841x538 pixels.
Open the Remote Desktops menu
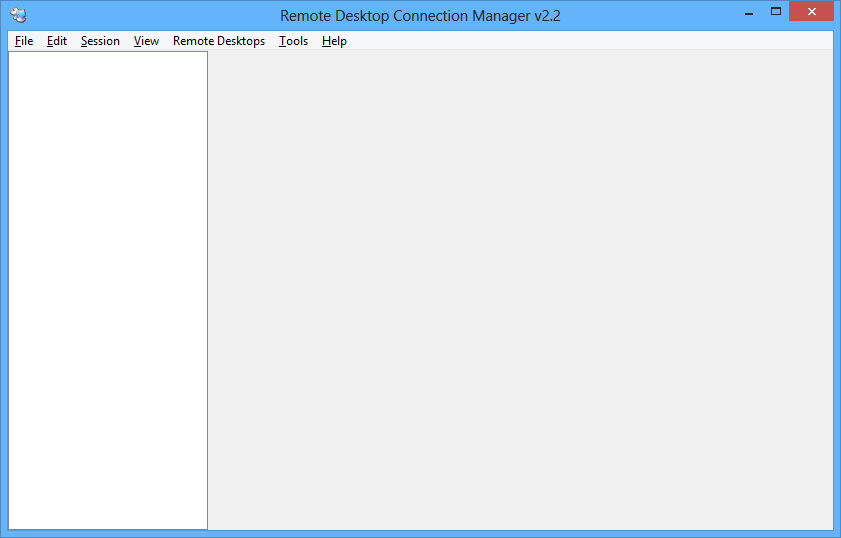[x=219, y=41]
